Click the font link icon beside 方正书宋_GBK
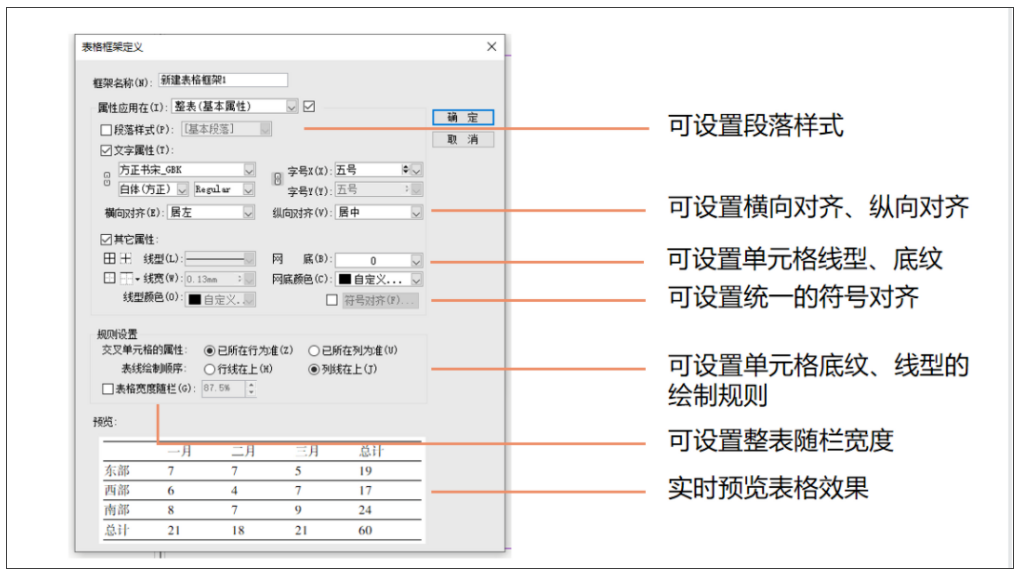This screenshot has width=1021, height=579. [108, 180]
